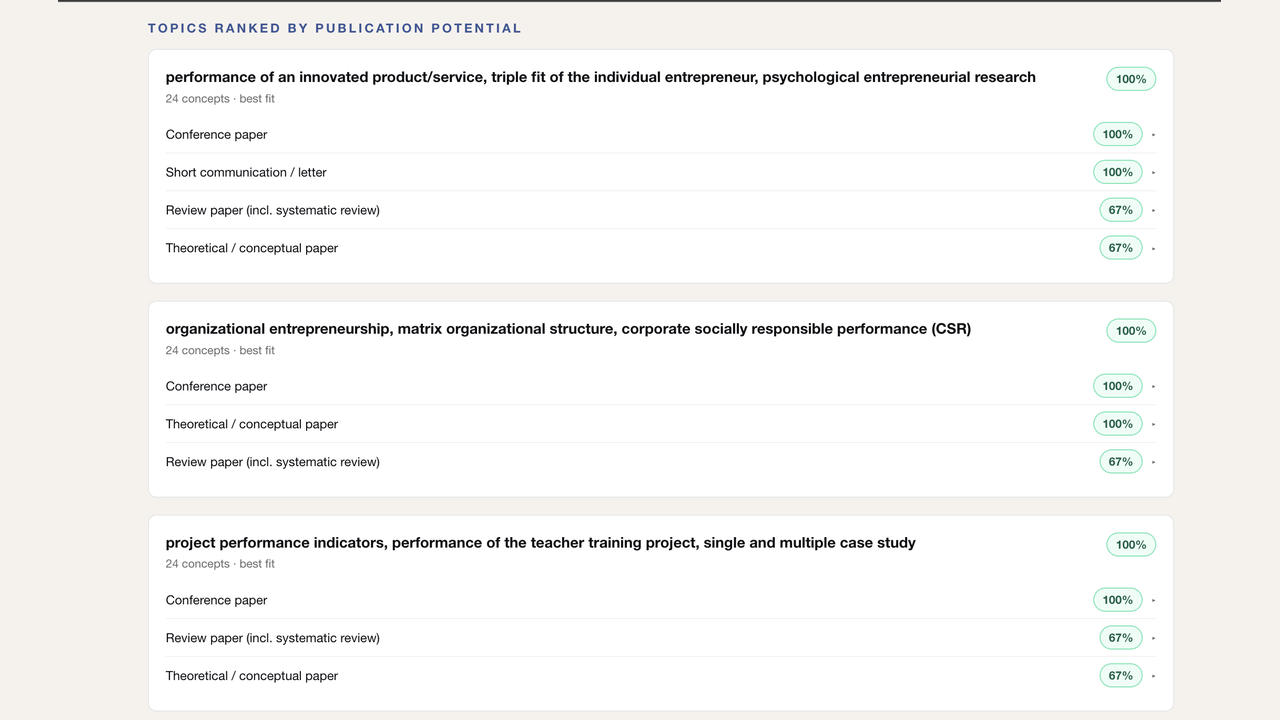The height and width of the screenshot is (720, 1280).
Task: Click 100% badge of organizational entrepreneurship header
Action: [1131, 331]
